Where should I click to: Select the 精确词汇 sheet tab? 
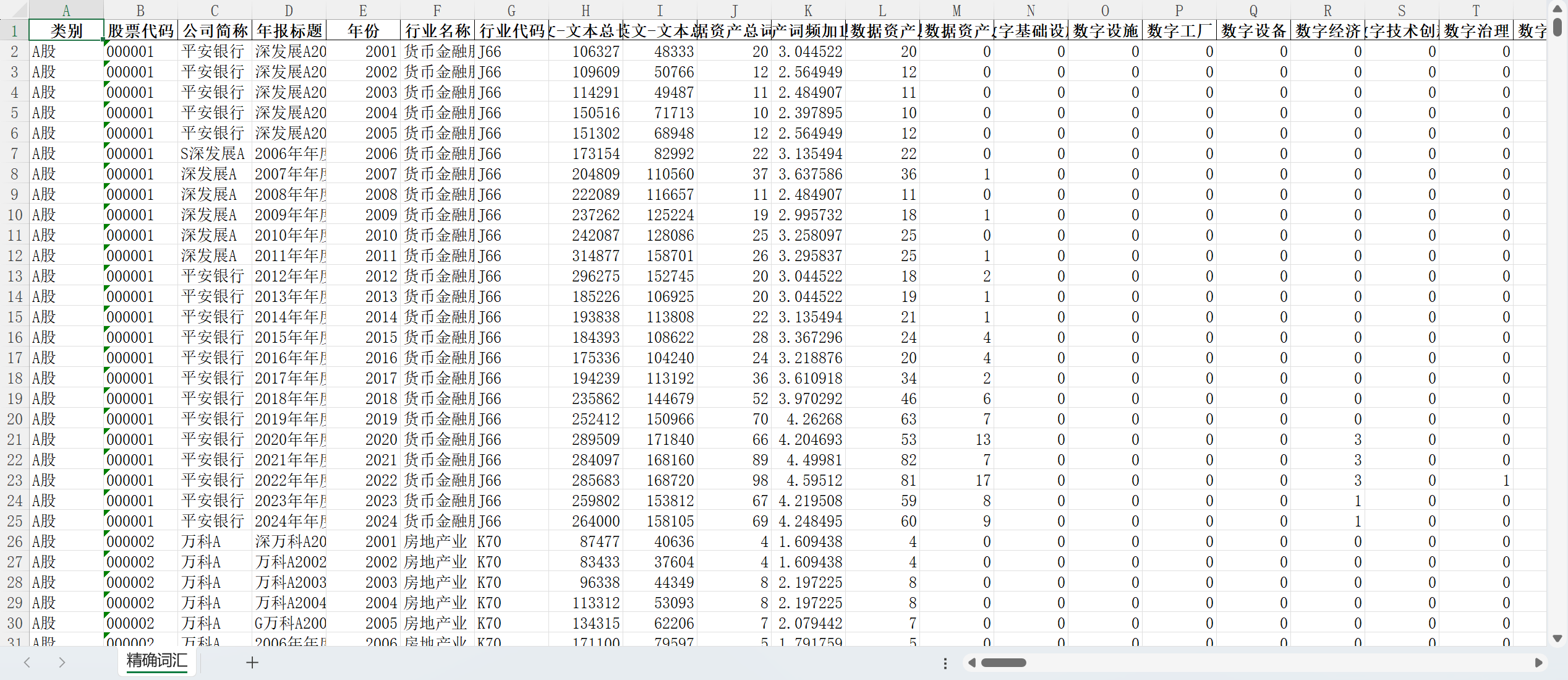click(156, 661)
